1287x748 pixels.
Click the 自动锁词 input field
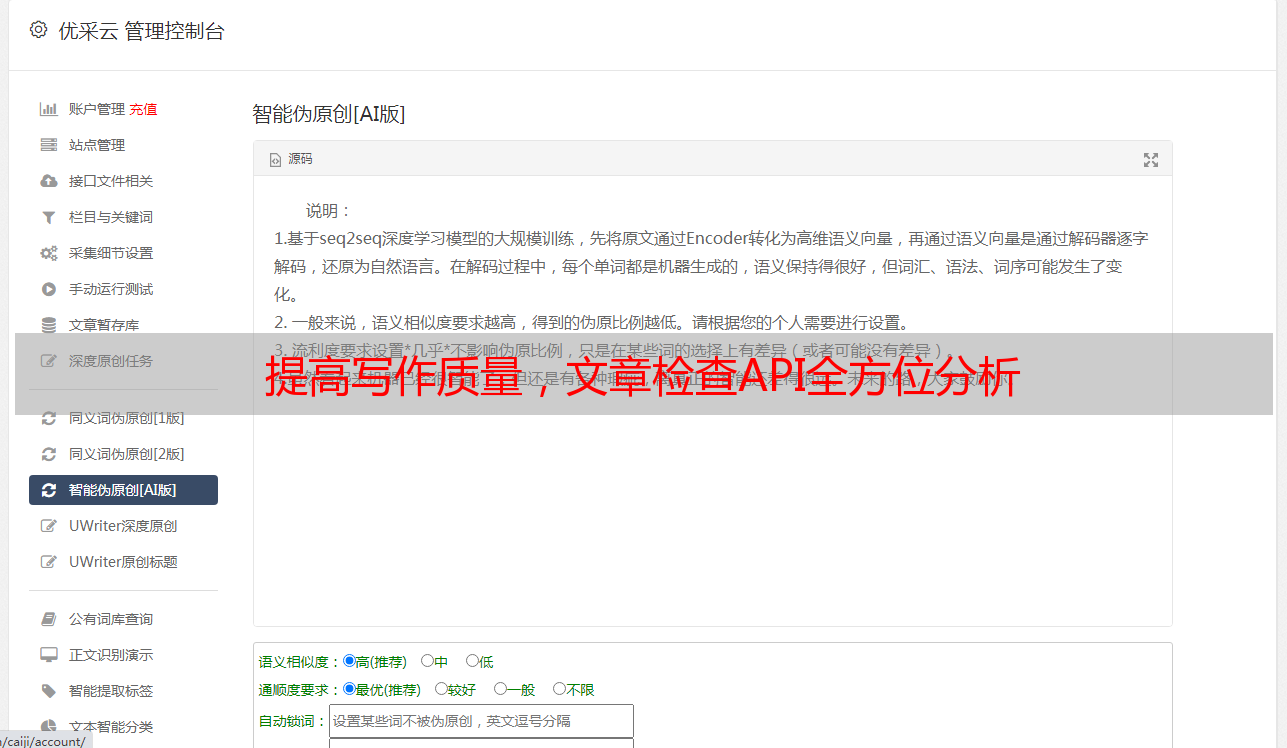click(x=481, y=721)
